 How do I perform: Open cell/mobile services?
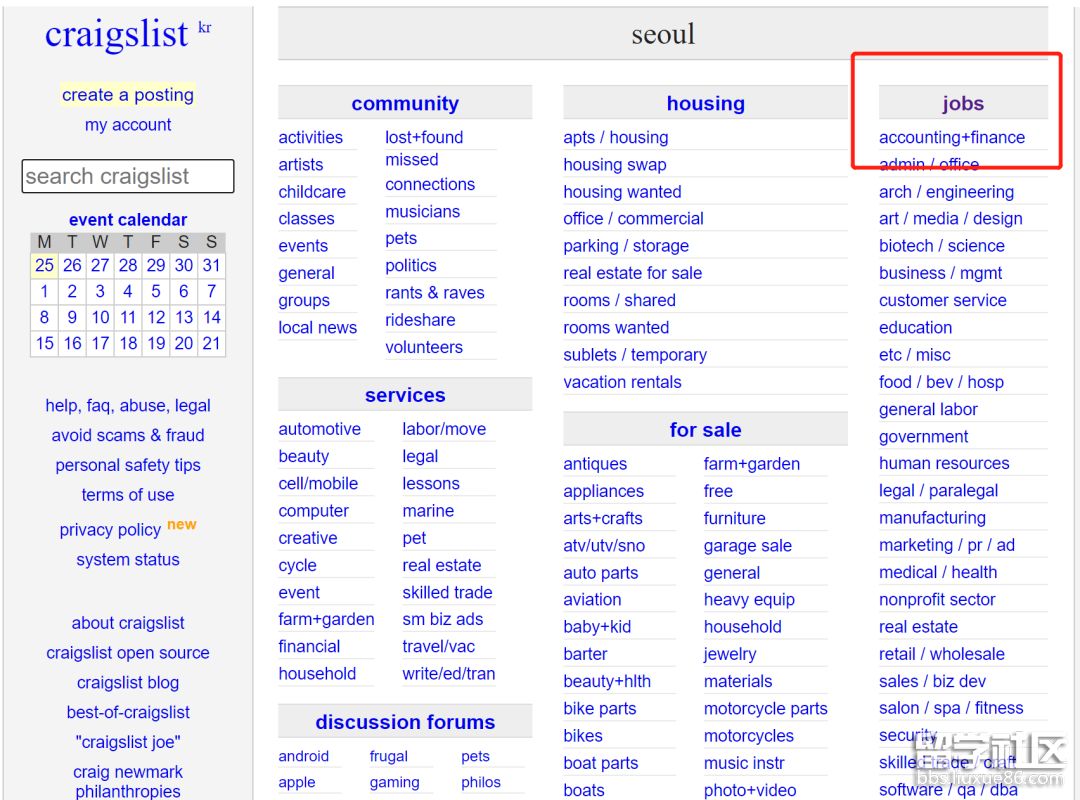318,483
